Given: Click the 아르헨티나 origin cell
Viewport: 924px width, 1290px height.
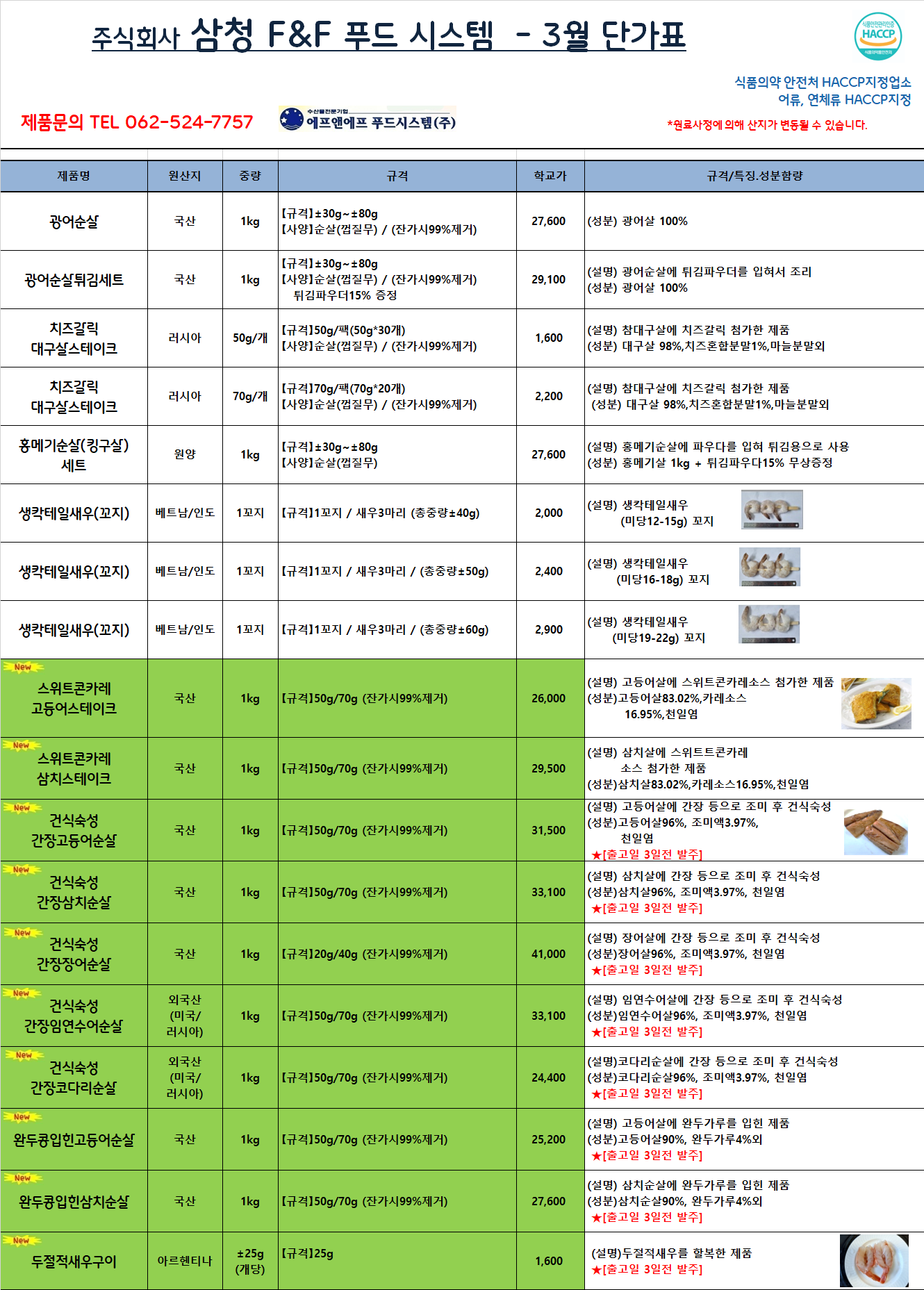Looking at the screenshot, I should (x=185, y=1261).
